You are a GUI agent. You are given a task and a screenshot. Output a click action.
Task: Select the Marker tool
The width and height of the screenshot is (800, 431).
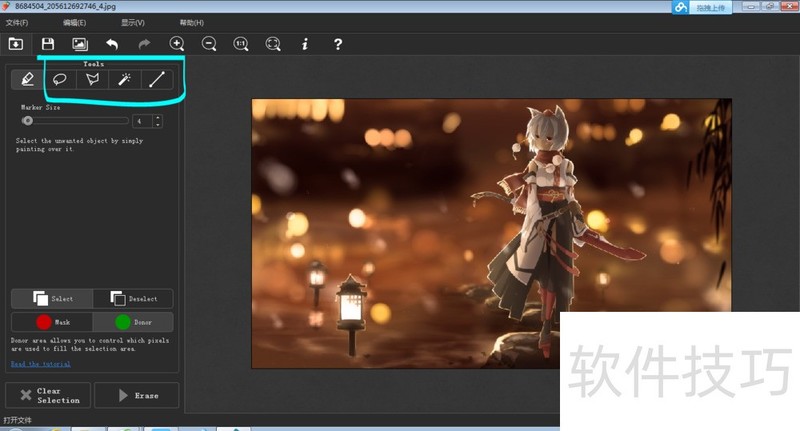coord(28,80)
